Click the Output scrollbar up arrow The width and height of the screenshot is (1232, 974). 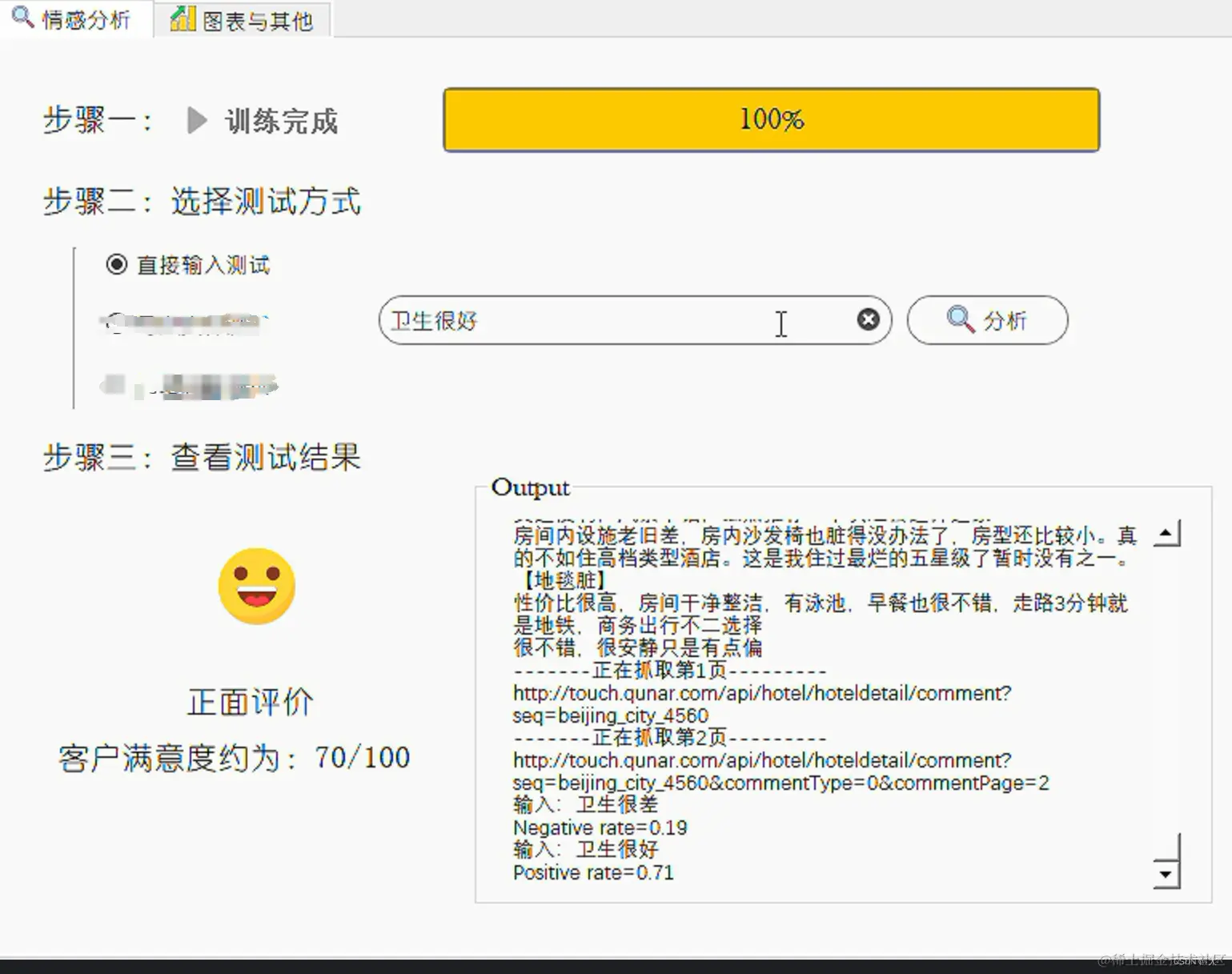[x=1166, y=533]
